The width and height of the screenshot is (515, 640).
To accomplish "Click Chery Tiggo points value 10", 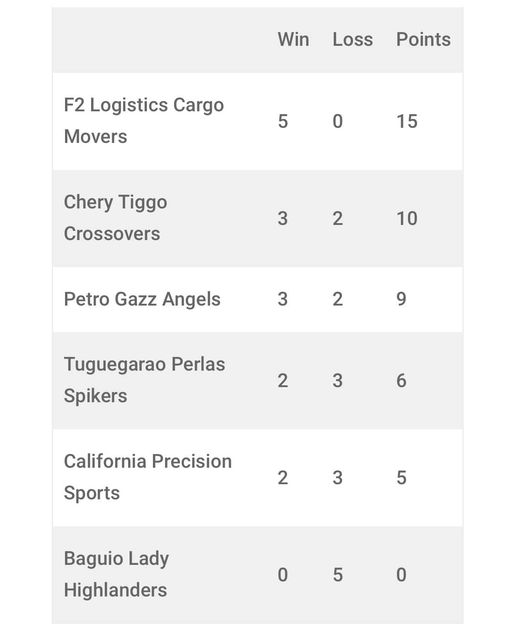I will (x=407, y=218).
